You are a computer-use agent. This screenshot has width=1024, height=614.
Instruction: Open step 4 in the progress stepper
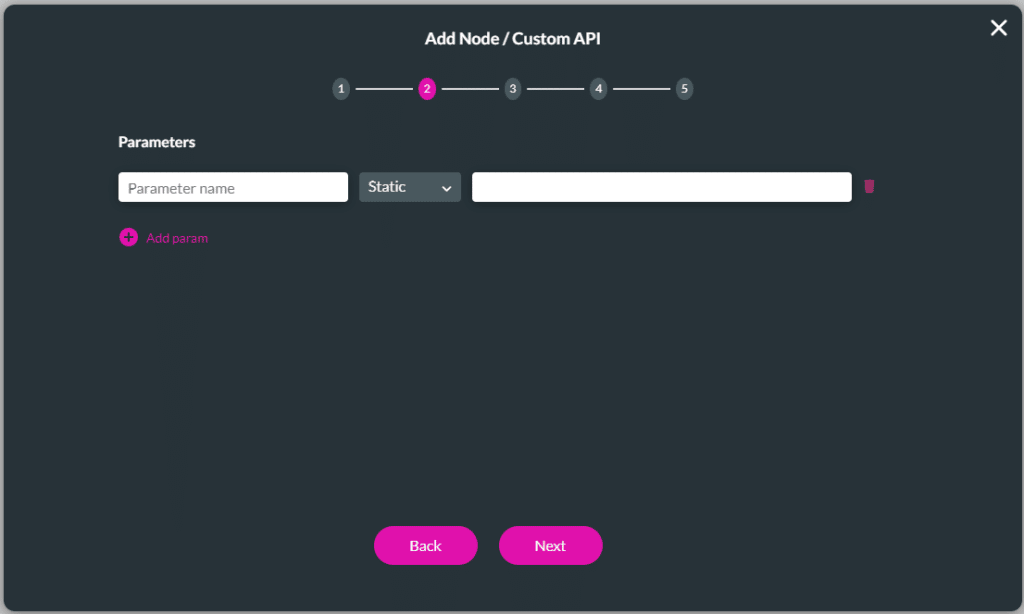598,88
